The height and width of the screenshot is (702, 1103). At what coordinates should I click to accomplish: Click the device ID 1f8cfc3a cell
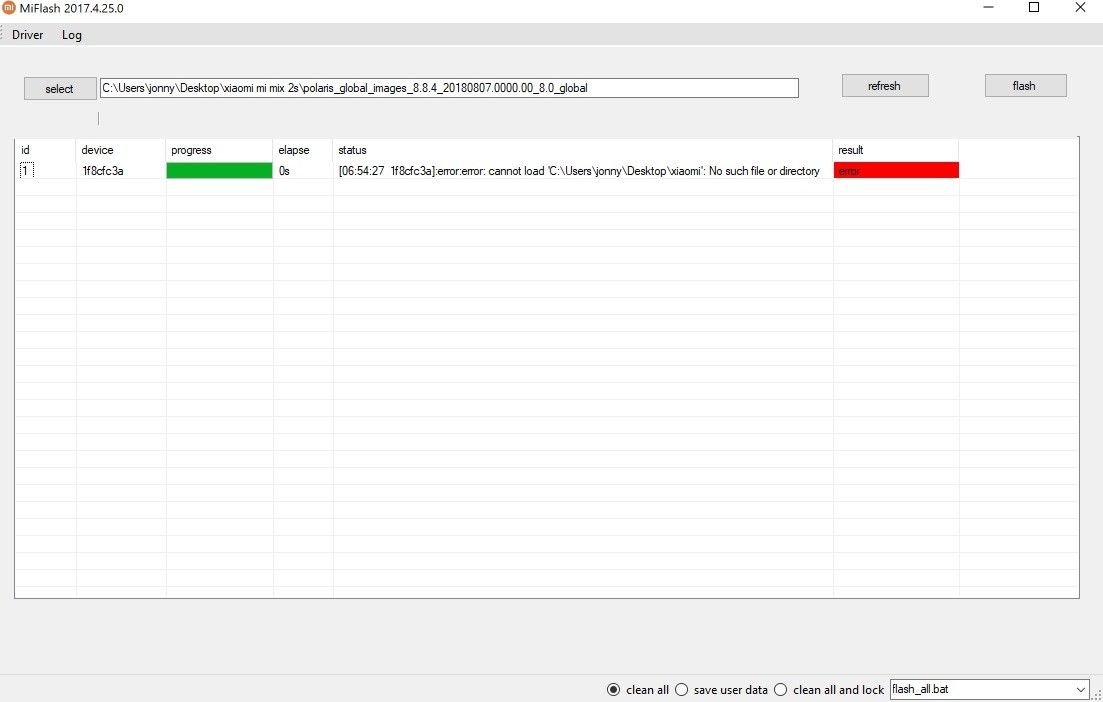103,171
